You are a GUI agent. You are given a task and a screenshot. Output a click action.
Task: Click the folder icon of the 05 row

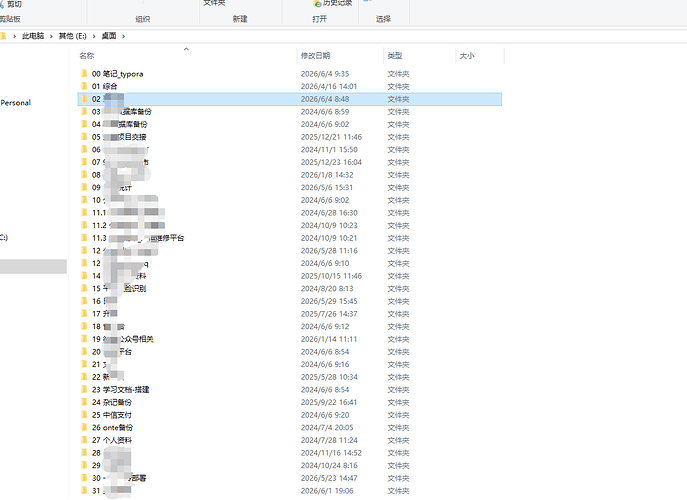tap(84, 136)
